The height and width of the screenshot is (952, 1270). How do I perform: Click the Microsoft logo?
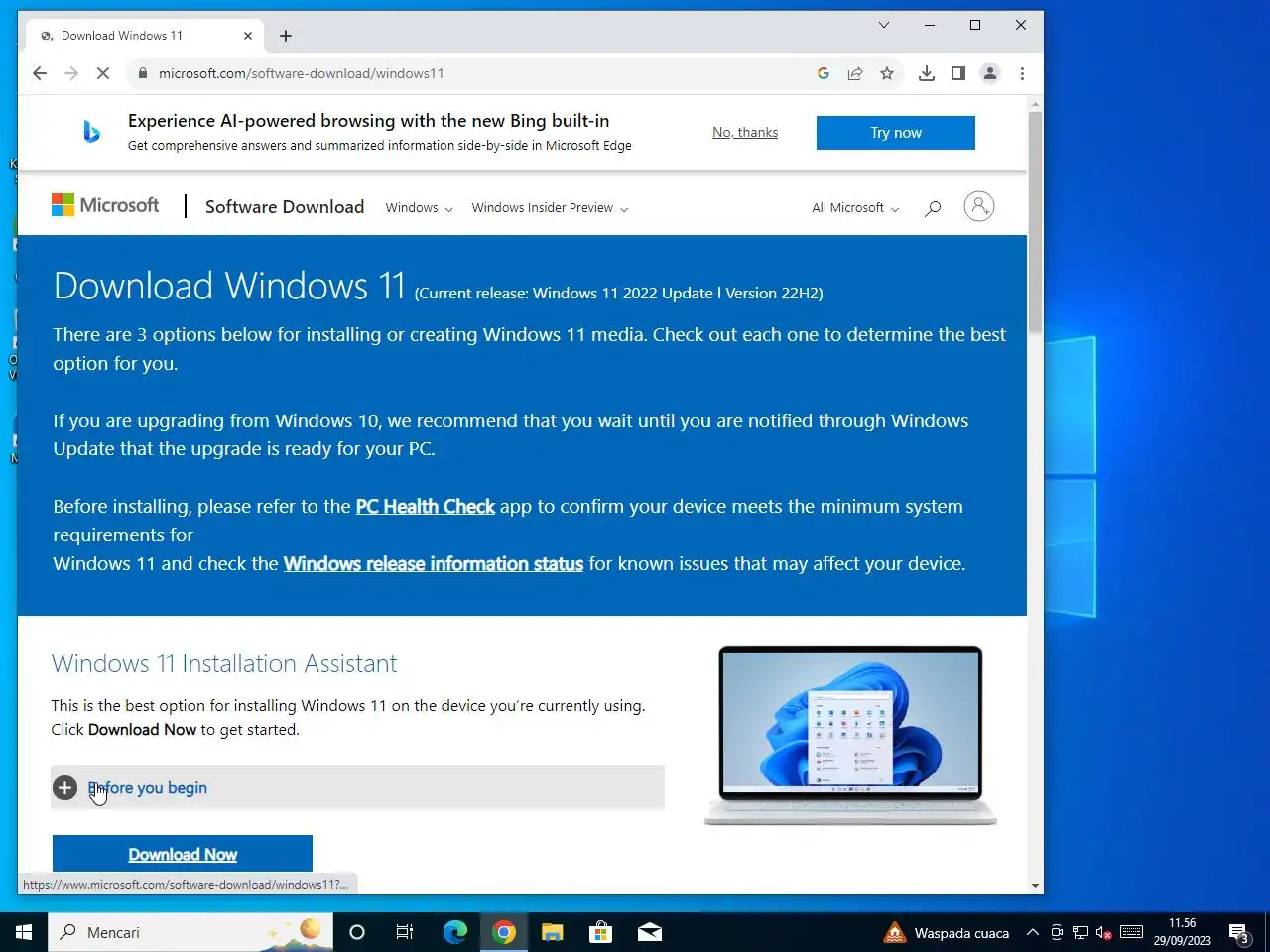point(105,205)
